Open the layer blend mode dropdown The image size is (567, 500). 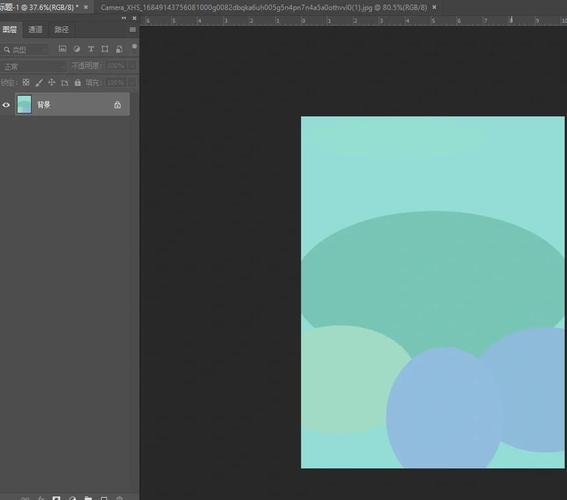[34, 67]
